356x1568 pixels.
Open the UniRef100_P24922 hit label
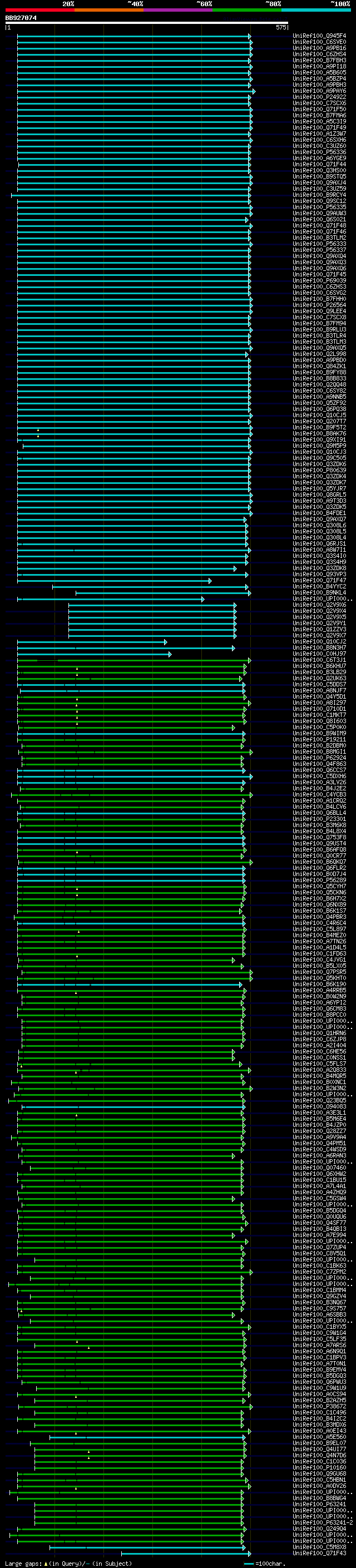point(319,97)
